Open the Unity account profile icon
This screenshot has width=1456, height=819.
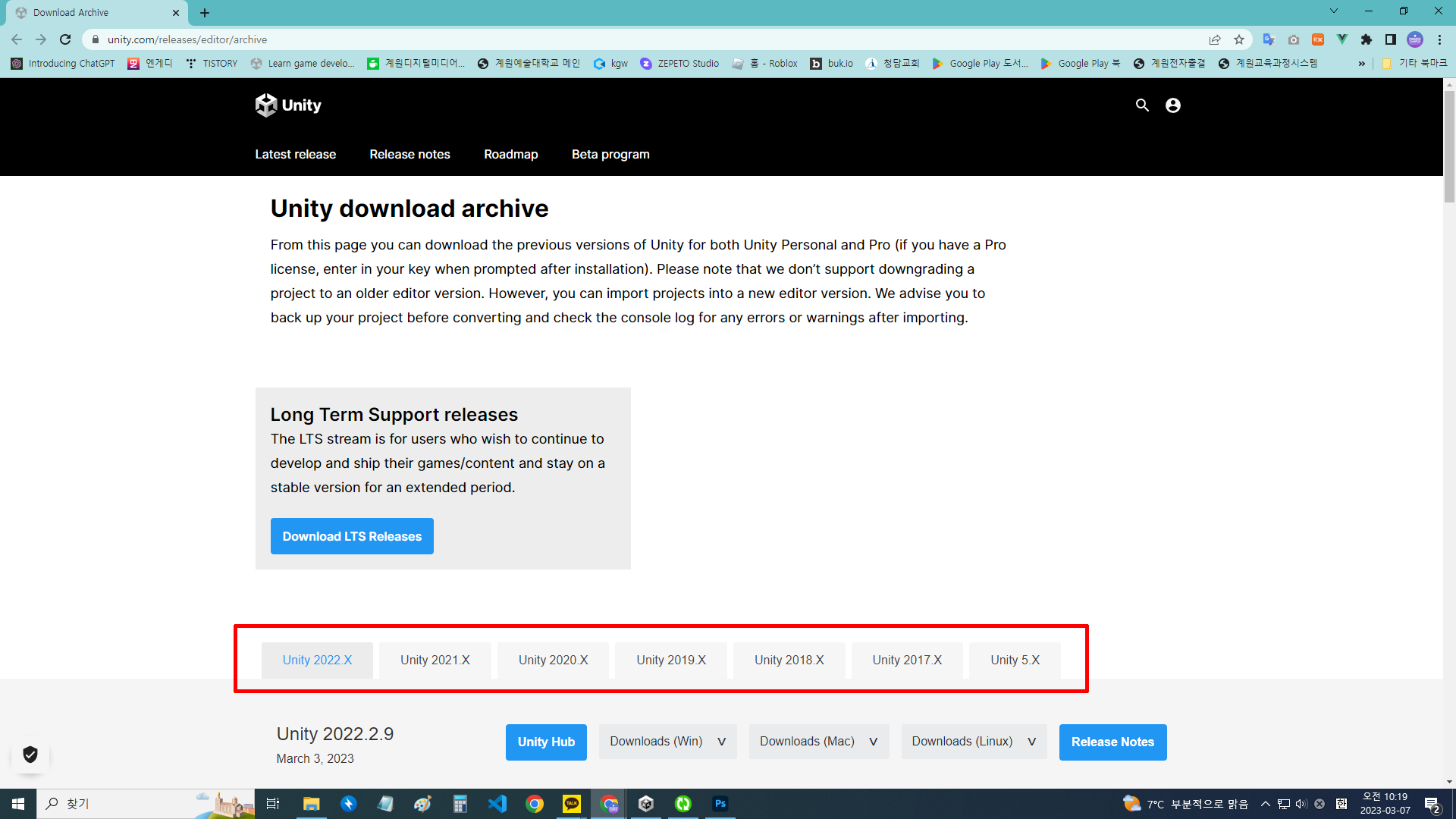[x=1173, y=105]
